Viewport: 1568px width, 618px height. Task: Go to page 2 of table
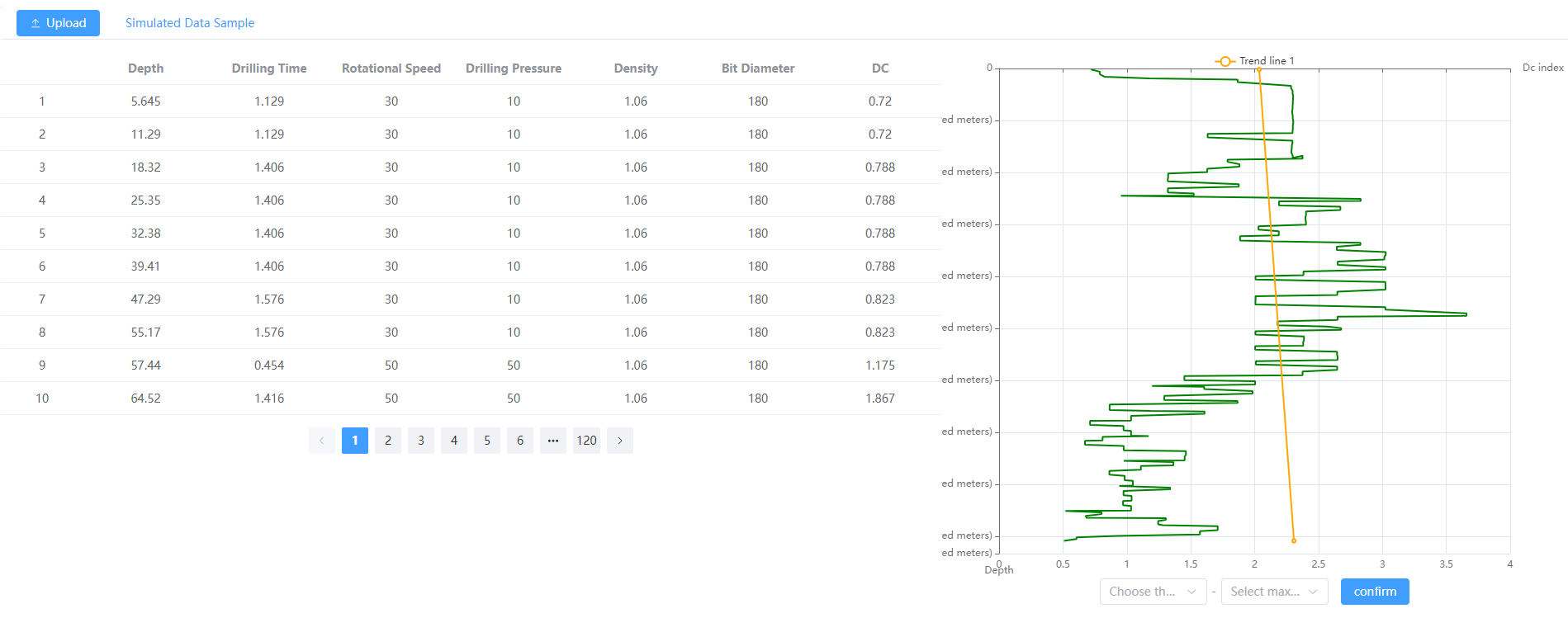388,441
